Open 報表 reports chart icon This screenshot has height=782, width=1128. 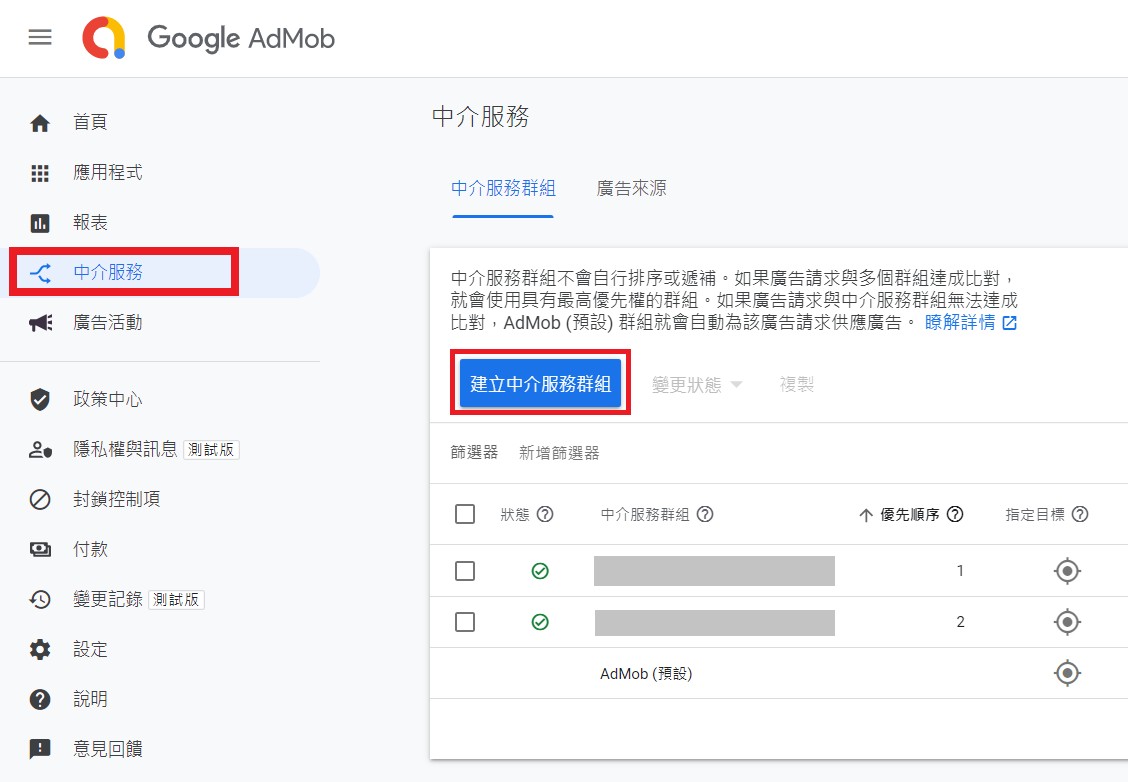(x=40, y=223)
